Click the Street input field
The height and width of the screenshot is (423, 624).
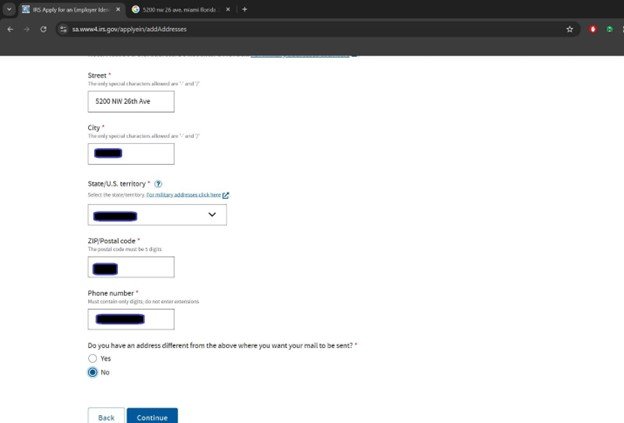point(131,102)
